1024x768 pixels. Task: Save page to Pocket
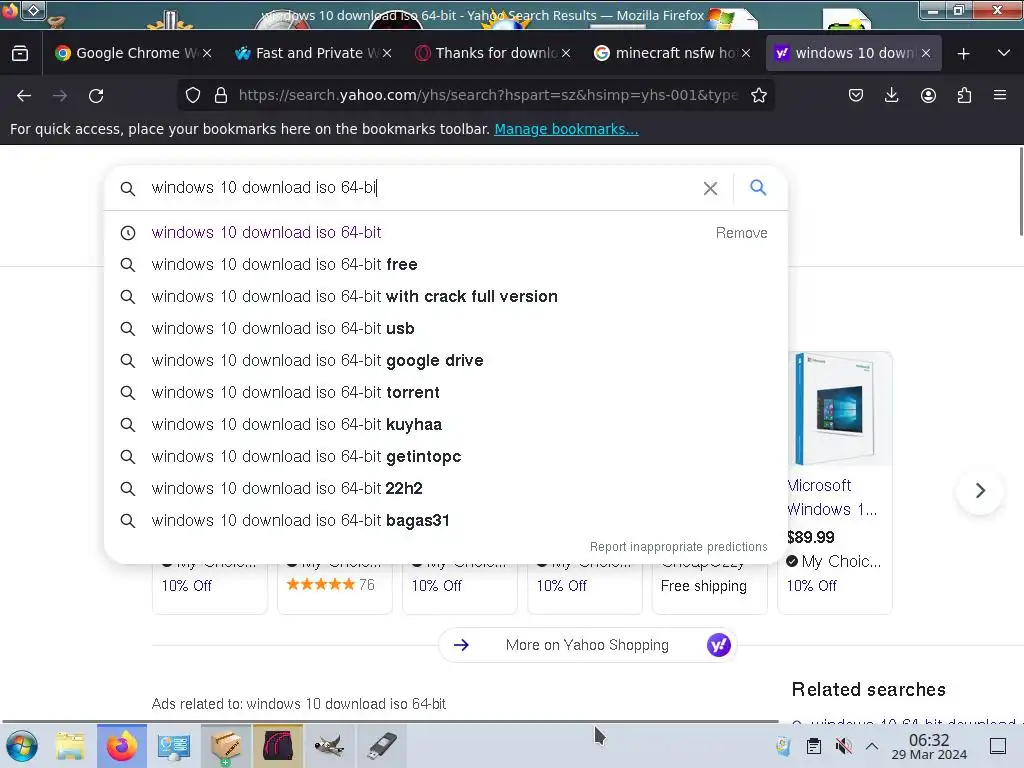(x=856, y=95)
